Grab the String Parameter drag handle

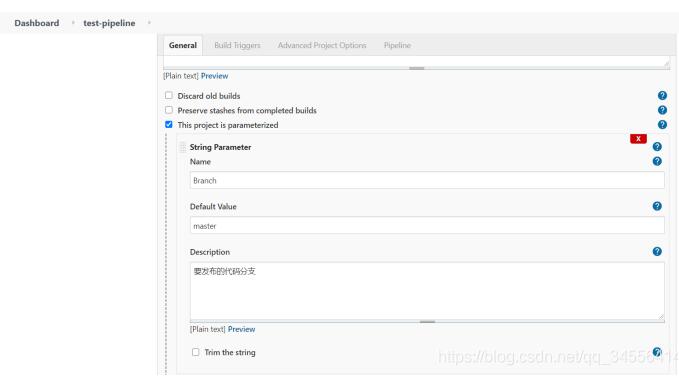pos(183,147)
